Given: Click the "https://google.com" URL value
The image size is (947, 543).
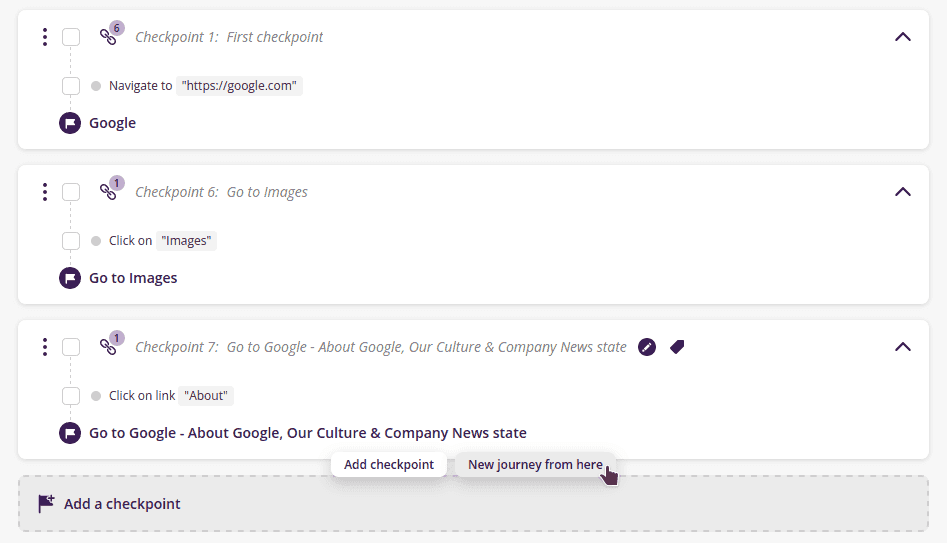Looking at the screenshot, I should [240, 86].
